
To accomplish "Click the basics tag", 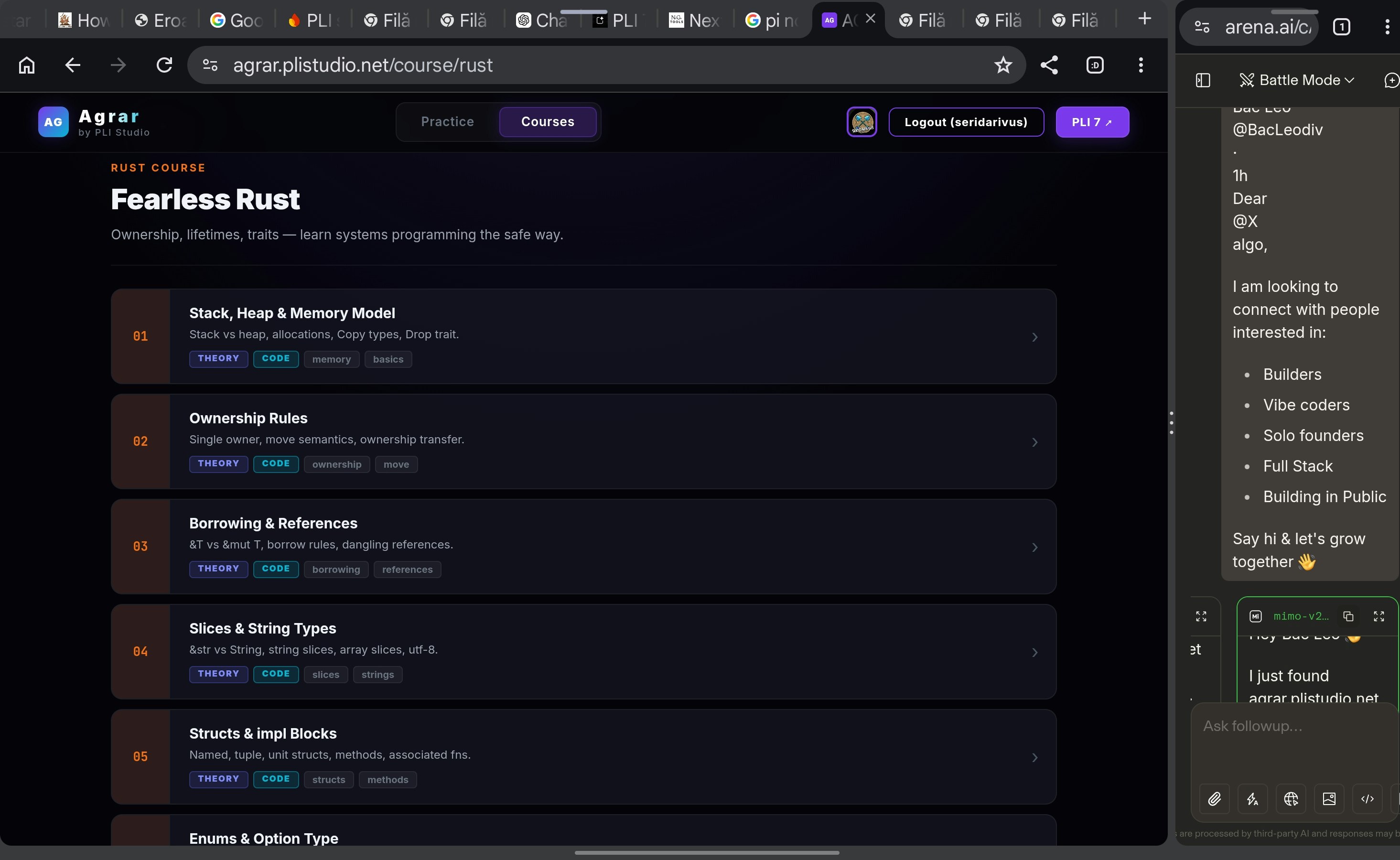I will coord(388,359).
